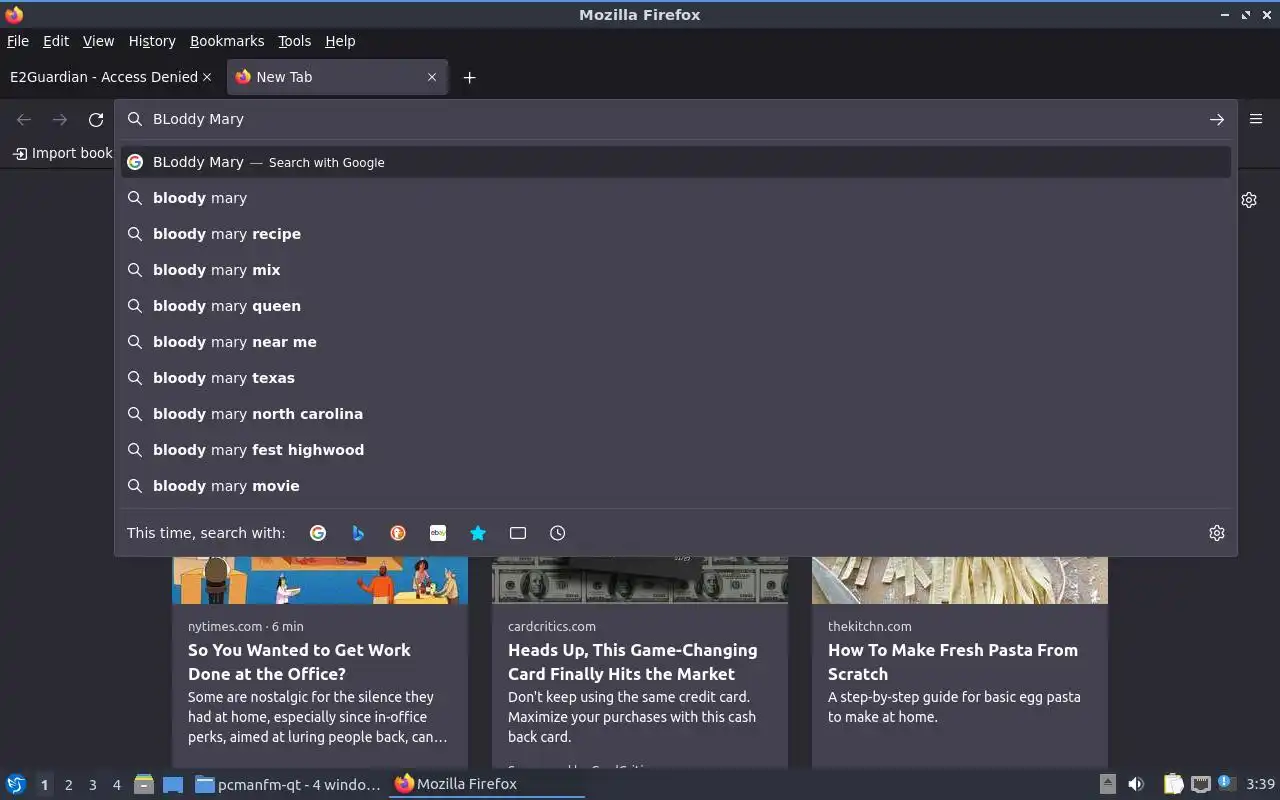The width and height of the screenshot is (1280, 800).
Task: Open the notification info tray icon
Action: (x=1227, y=784)
